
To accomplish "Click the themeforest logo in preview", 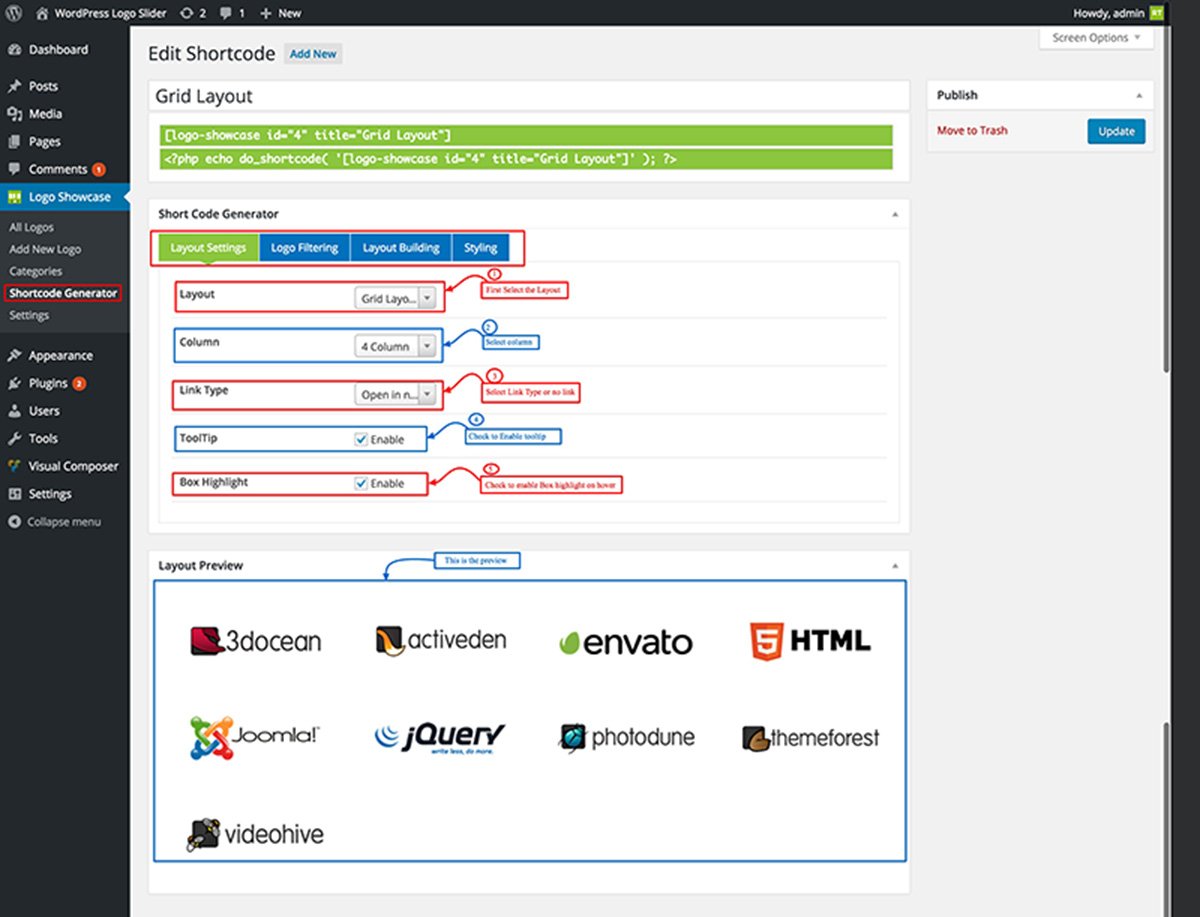I will [811, 738].
